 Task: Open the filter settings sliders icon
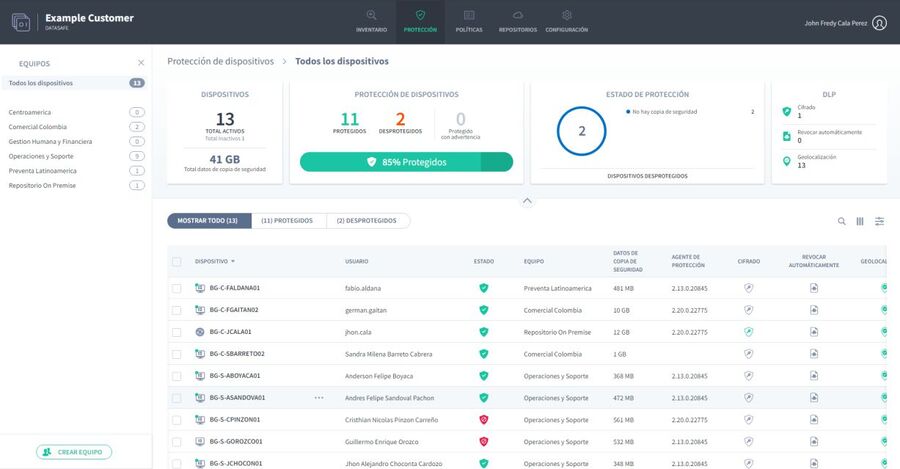coord(879,221)
